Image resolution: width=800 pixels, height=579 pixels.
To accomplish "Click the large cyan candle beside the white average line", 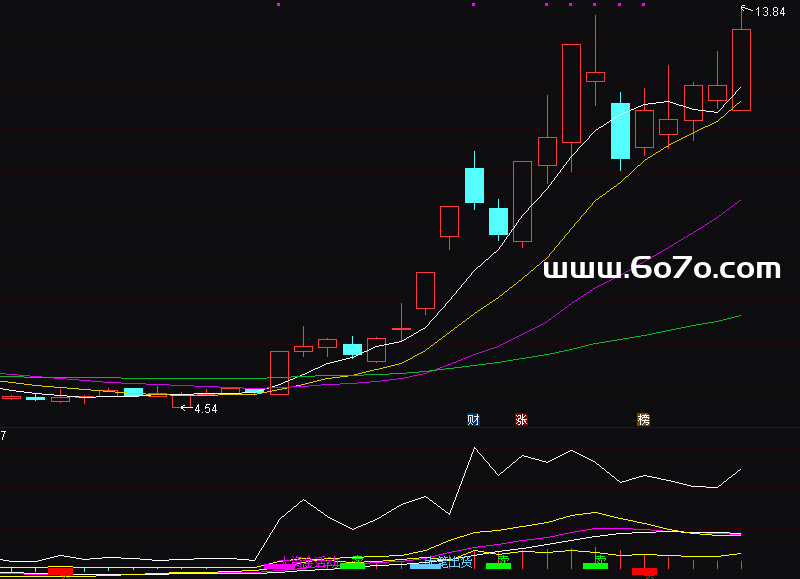I will [x=620, y=130].
